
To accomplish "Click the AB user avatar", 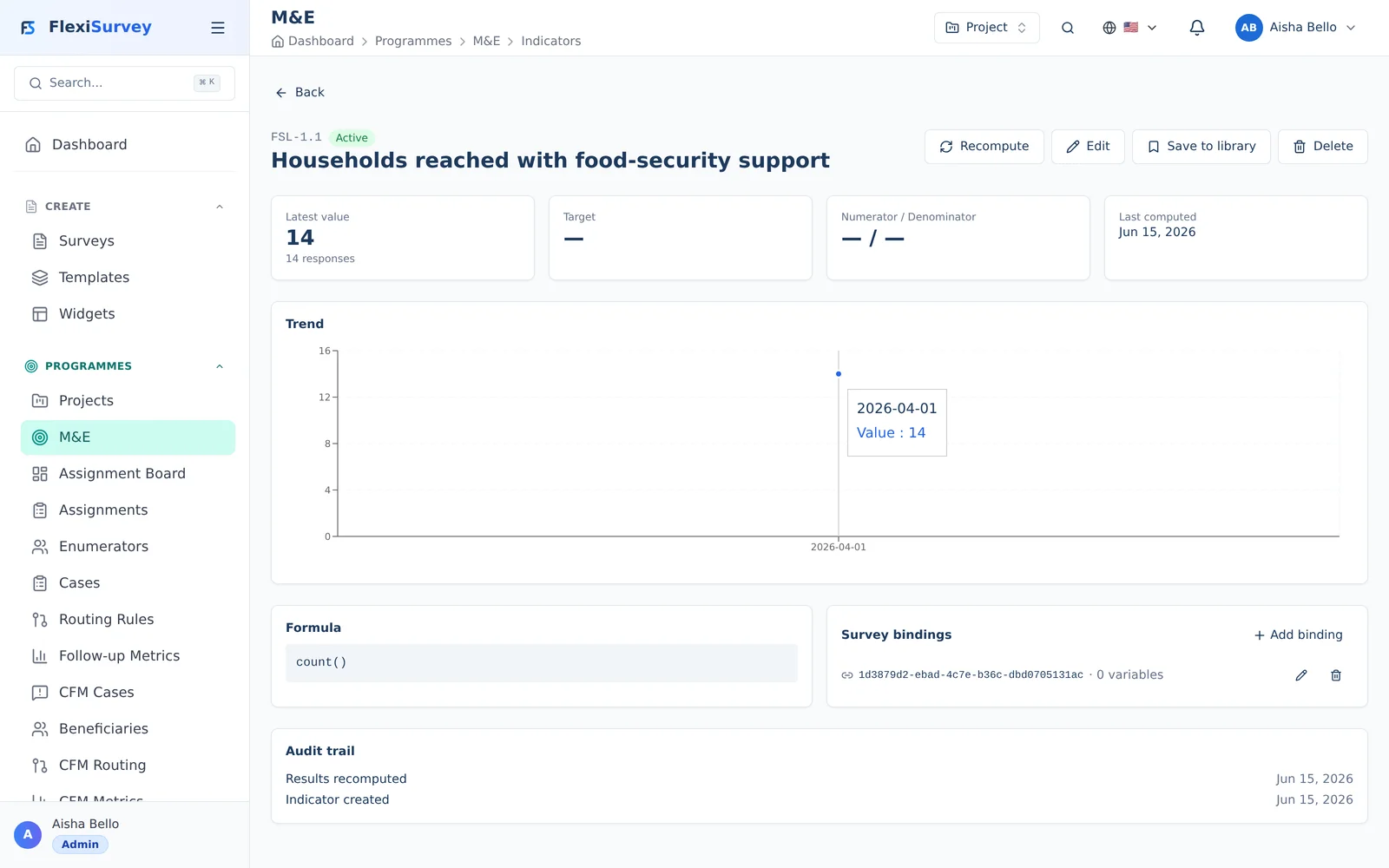I will 1248,28.
